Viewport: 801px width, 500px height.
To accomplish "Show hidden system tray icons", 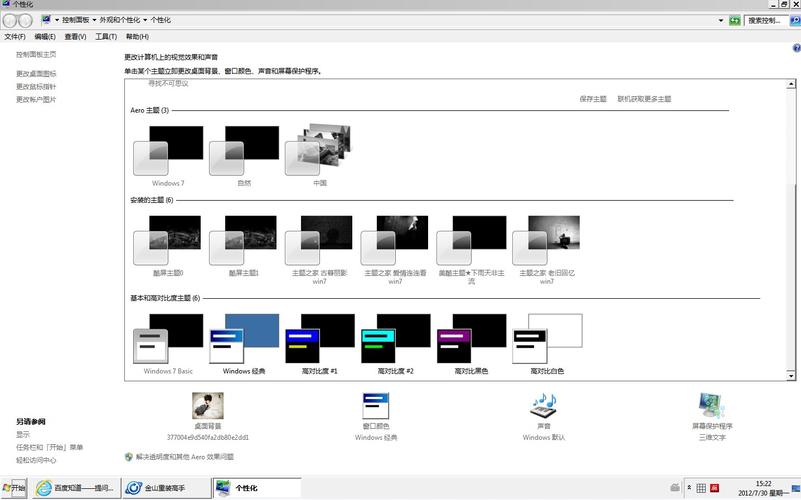I will pyautogui.click(x=689, y=487).
